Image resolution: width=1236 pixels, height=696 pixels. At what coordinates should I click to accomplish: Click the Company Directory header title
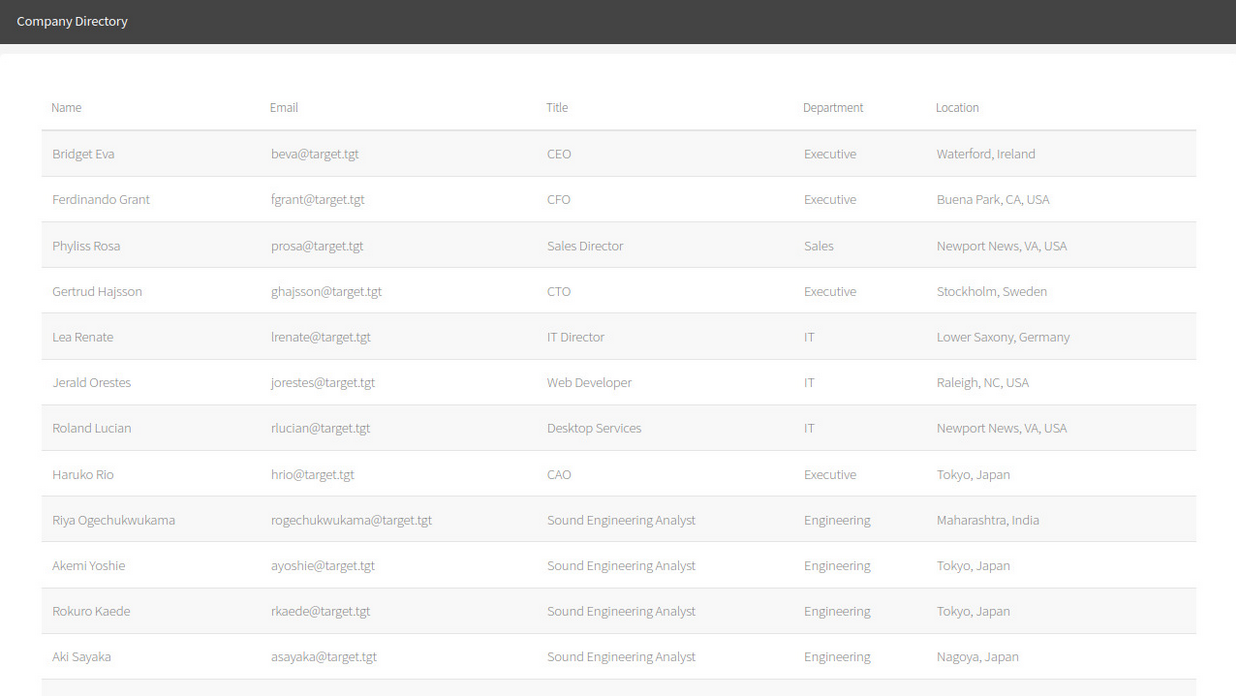point(72,21)
